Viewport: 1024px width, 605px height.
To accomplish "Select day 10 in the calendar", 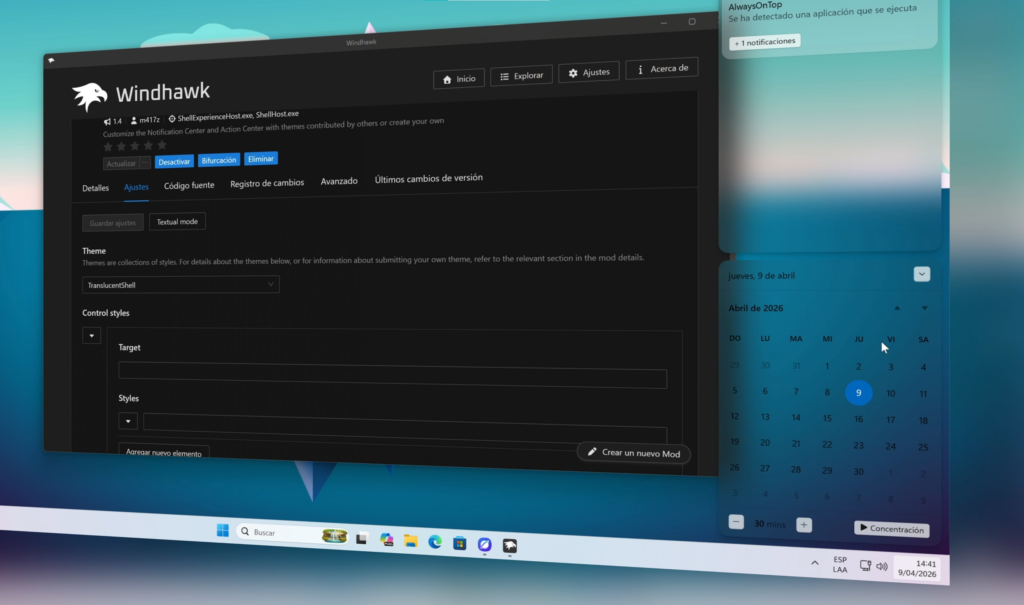I will (890, 393).
